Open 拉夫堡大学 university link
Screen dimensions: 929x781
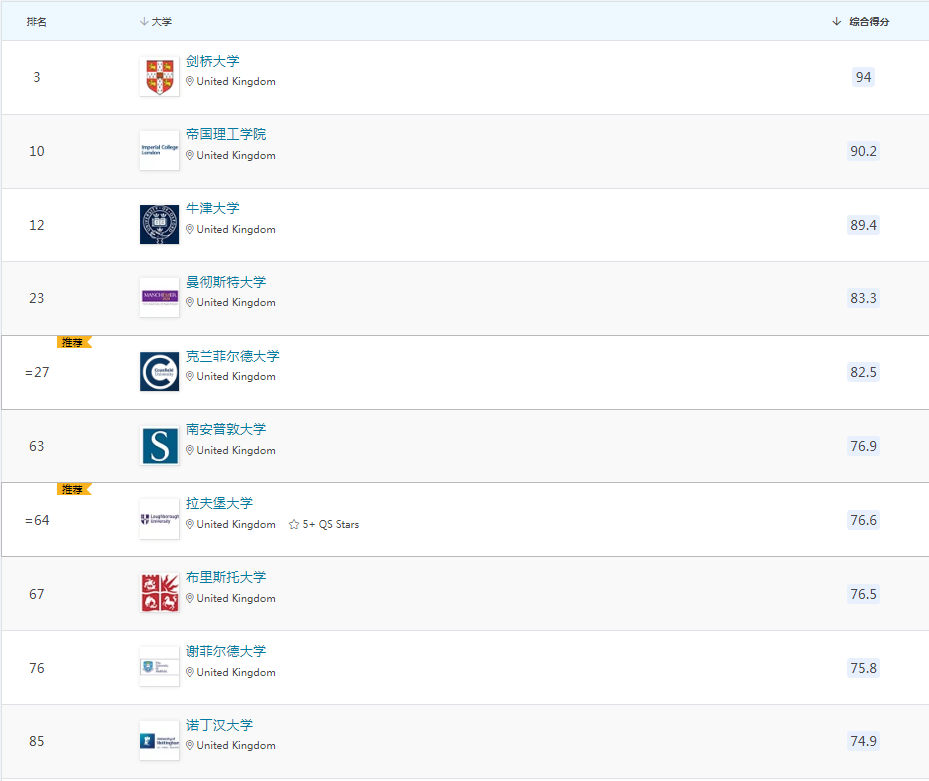click(x=219, y=503)
